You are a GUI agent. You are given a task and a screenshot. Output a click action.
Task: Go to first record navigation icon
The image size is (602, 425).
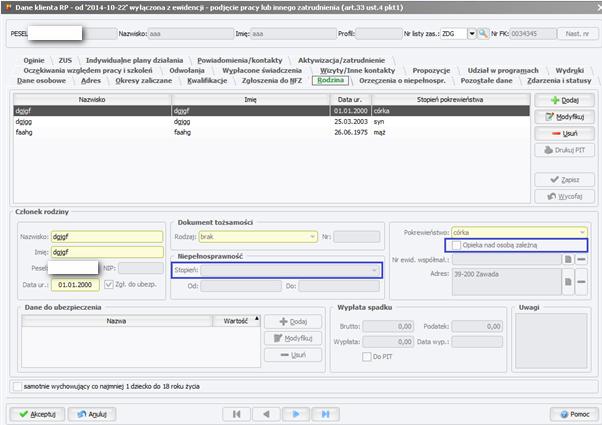[236, 414]
